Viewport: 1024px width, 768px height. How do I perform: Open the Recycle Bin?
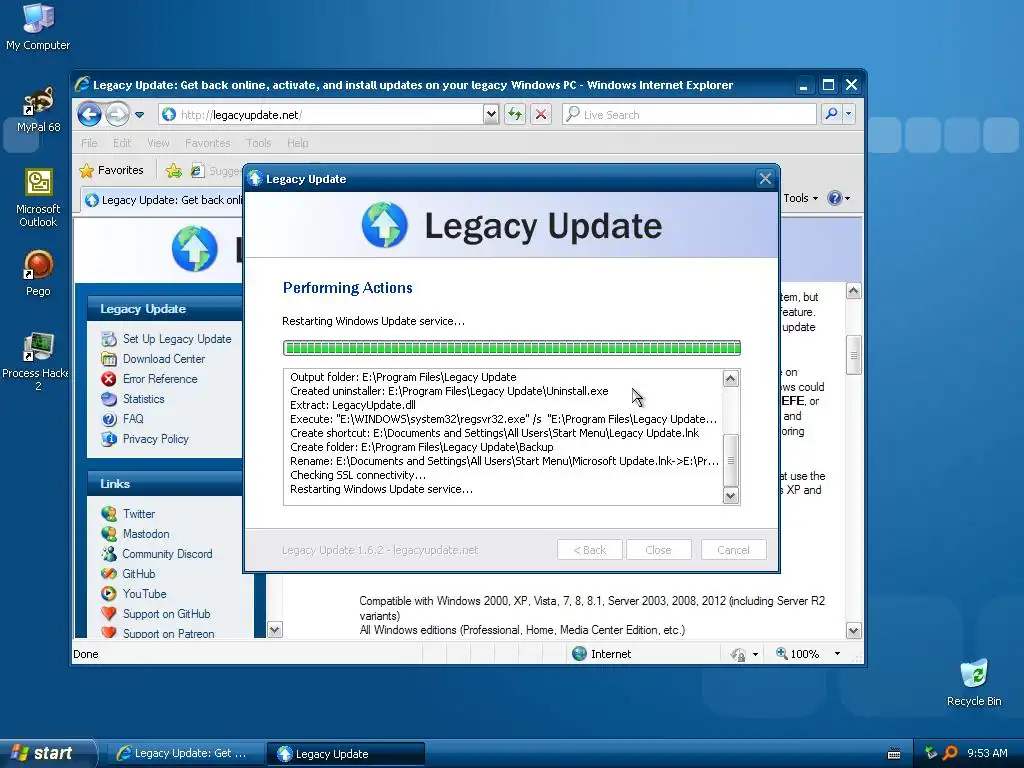coord(974,682)
